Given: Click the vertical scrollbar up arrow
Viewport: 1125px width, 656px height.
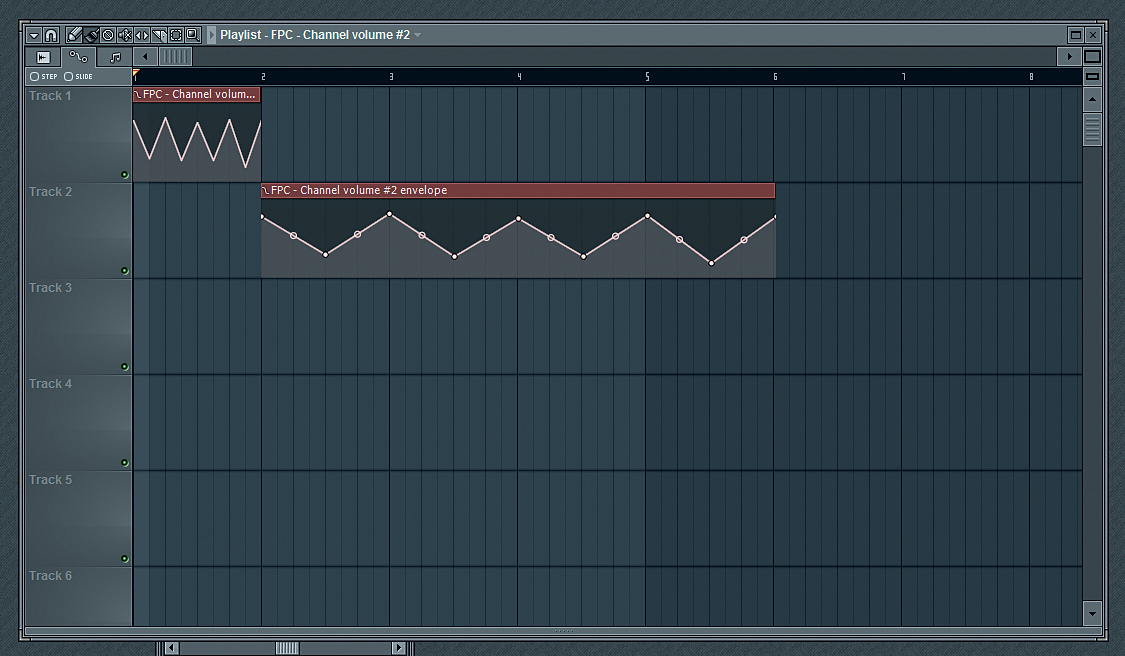Looking at the screenshot, I should click(1092, 100).
